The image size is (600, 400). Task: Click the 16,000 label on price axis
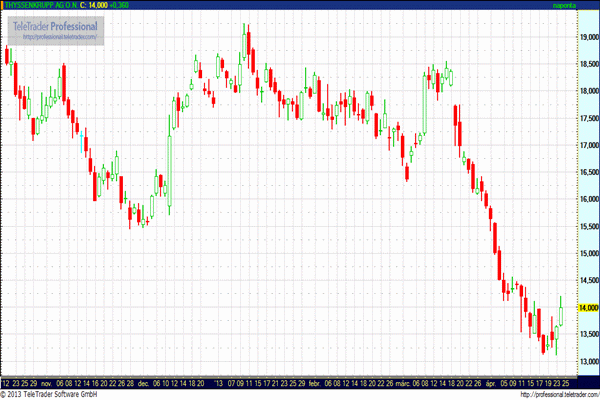587,200
